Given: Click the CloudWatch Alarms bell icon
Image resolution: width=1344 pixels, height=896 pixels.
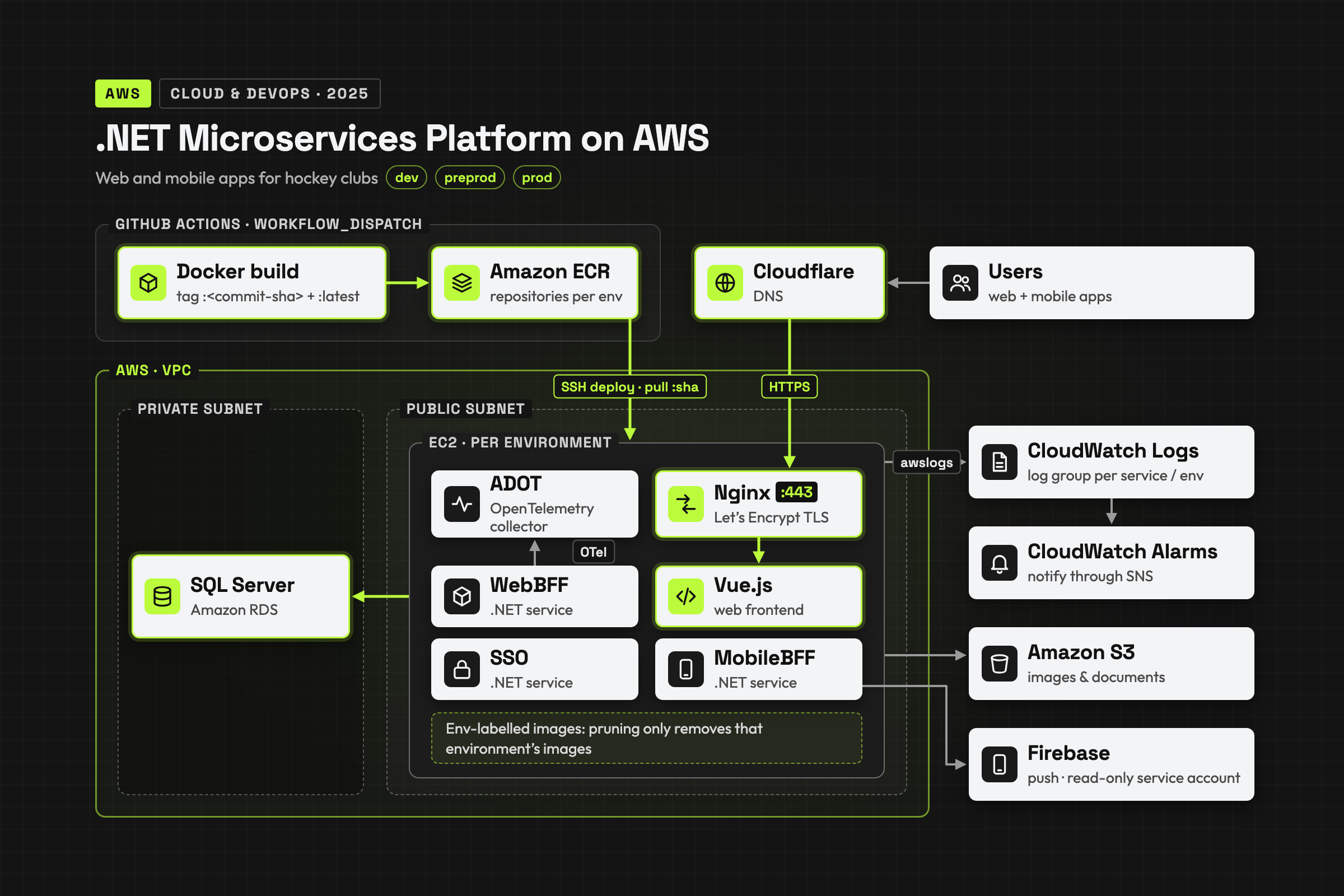Looking at the screenshot, I should point(1000,563).
